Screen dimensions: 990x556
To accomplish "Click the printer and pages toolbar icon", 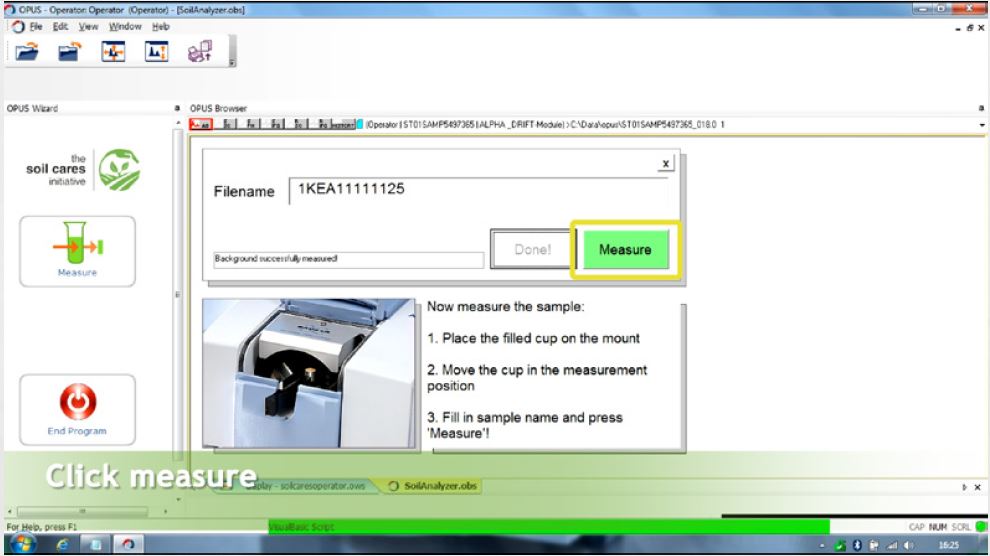I will click(200, 51).
